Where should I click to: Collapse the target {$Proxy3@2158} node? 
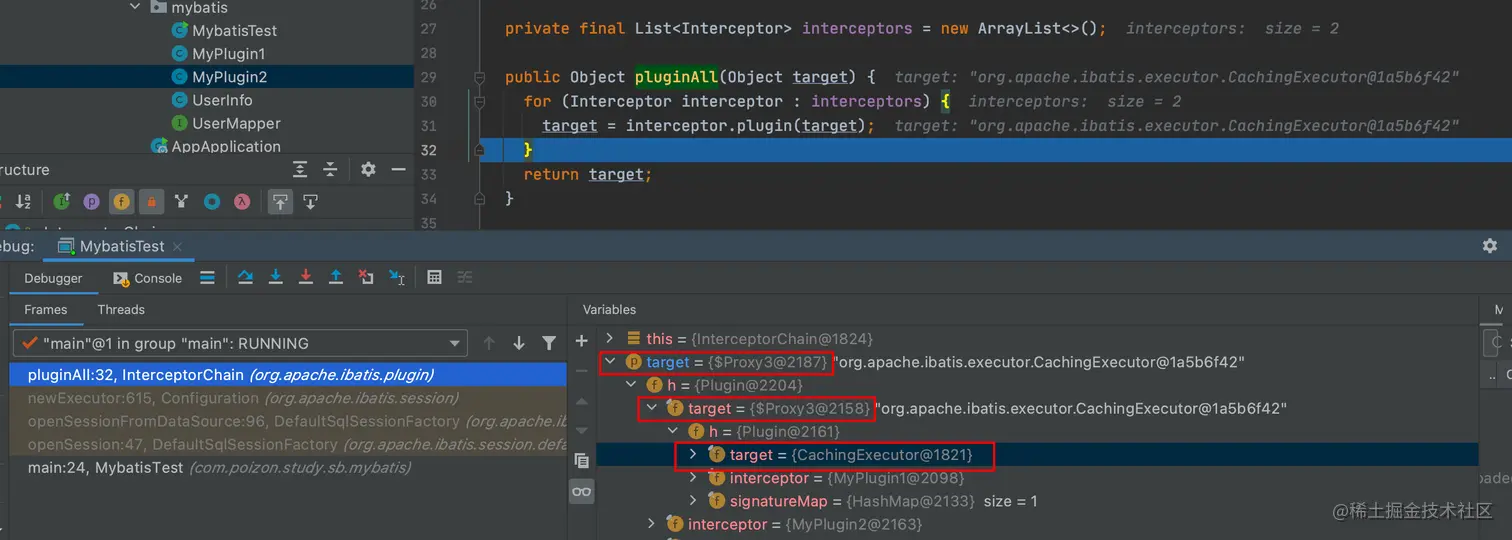652,408
